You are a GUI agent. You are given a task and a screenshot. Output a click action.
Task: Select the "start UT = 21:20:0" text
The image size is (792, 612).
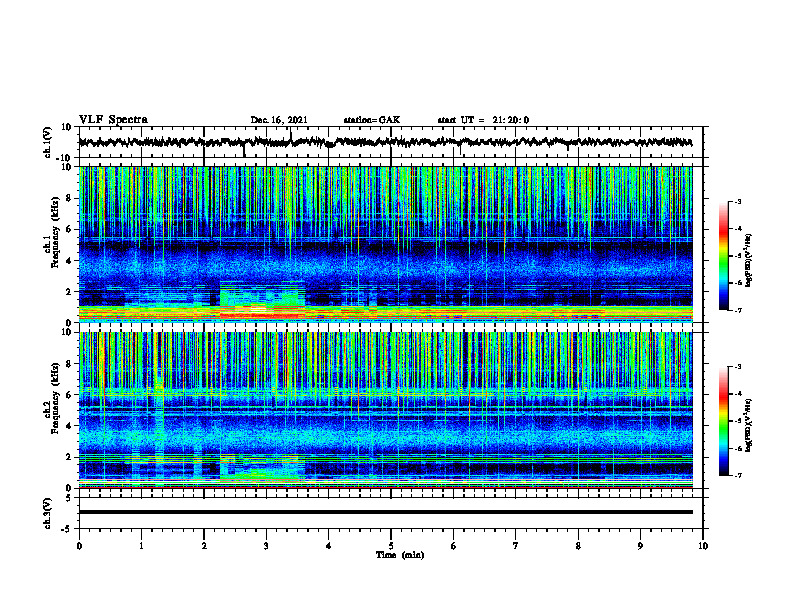483,120
